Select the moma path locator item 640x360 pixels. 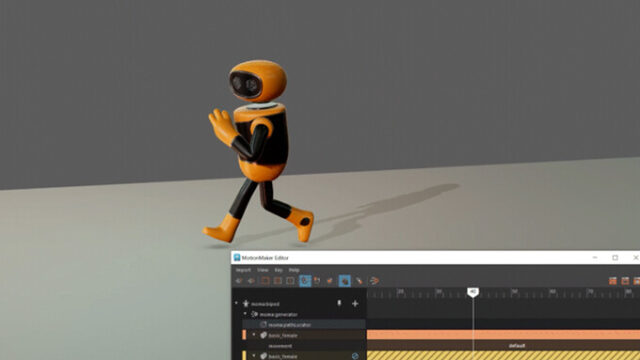[x=289, y=325]
